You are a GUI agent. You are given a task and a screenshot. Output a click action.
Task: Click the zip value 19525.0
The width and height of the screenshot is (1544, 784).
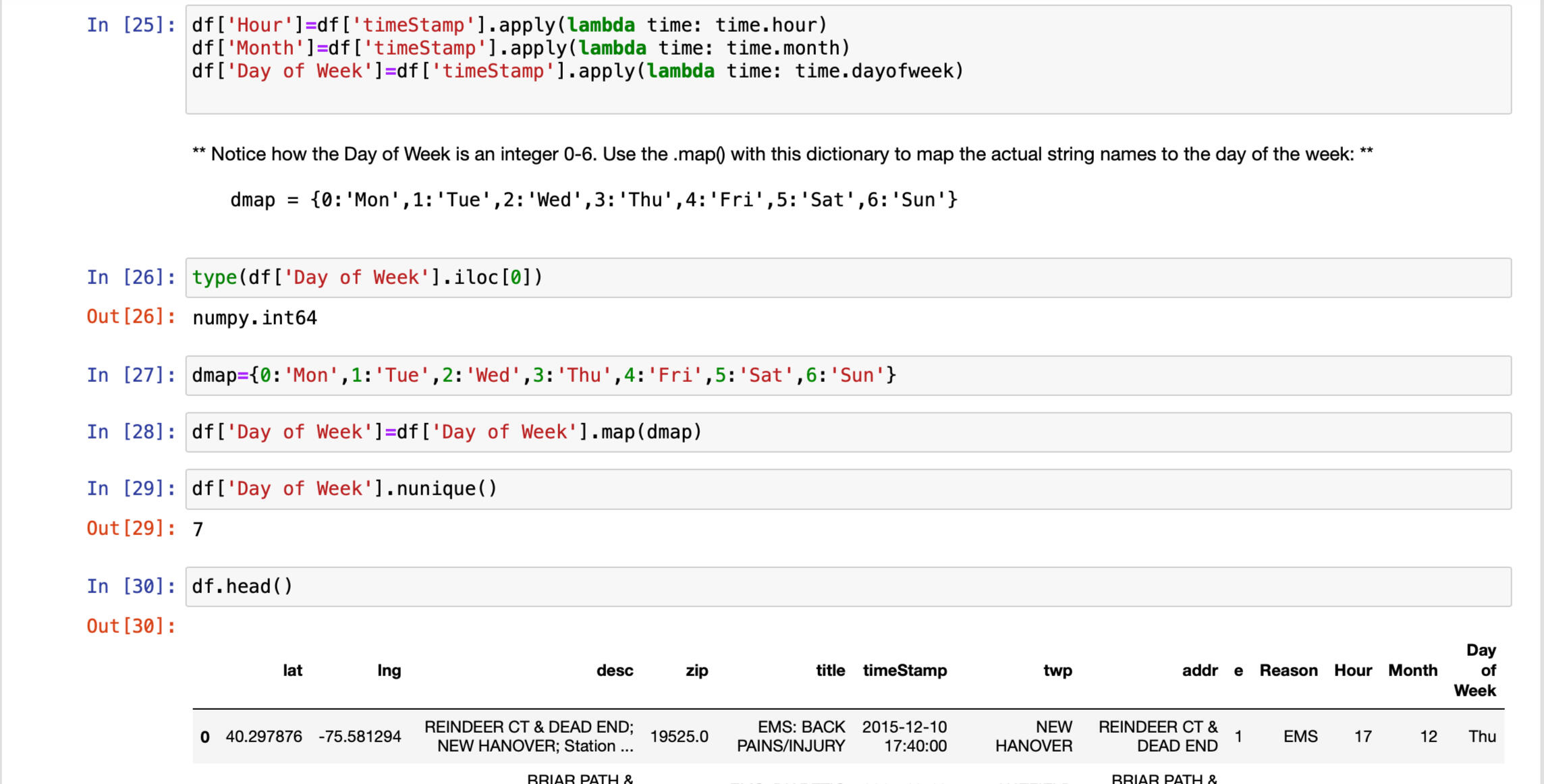(679, 737)
